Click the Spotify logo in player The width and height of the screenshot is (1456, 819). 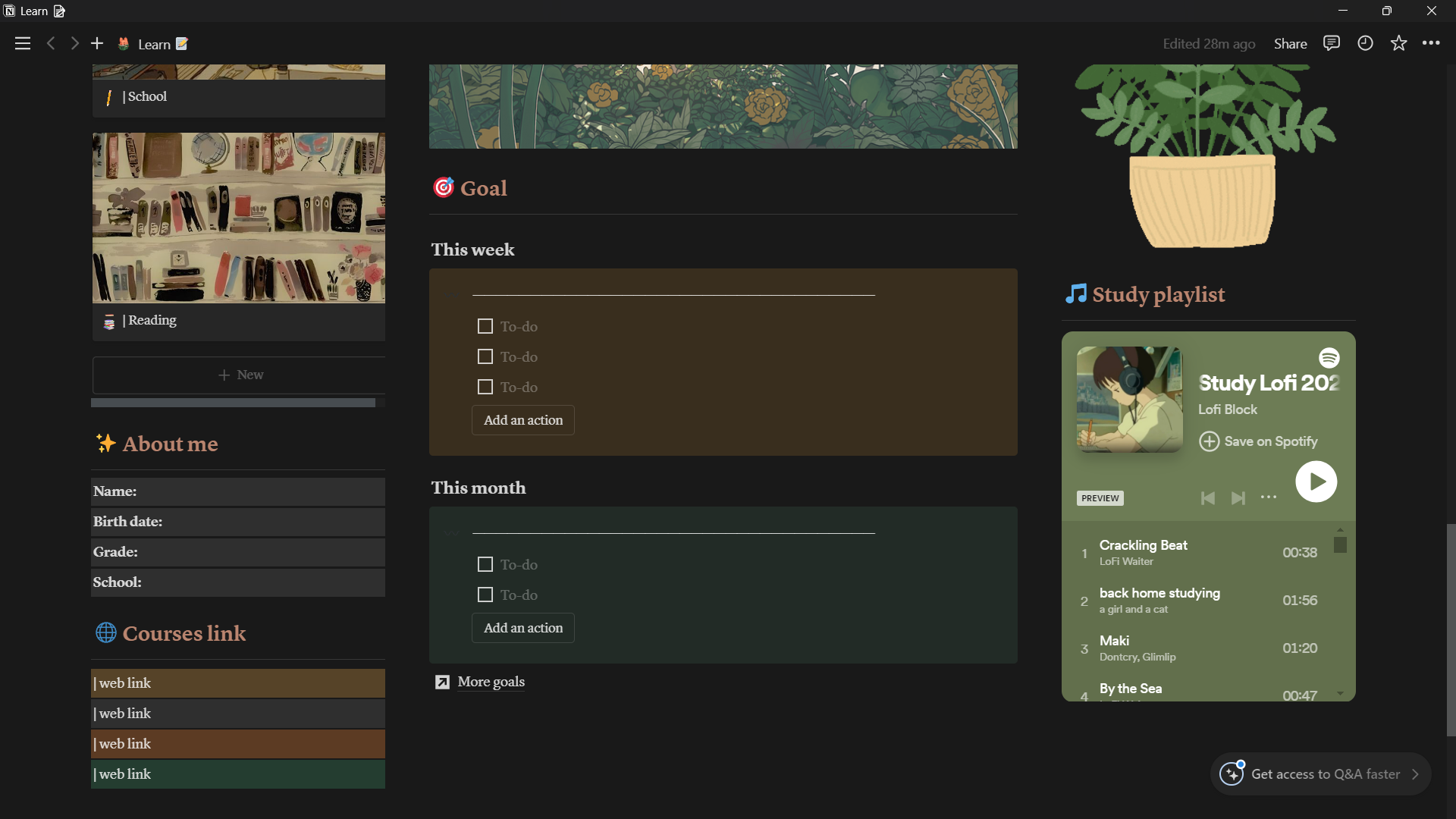click(x=1329, y=358)
